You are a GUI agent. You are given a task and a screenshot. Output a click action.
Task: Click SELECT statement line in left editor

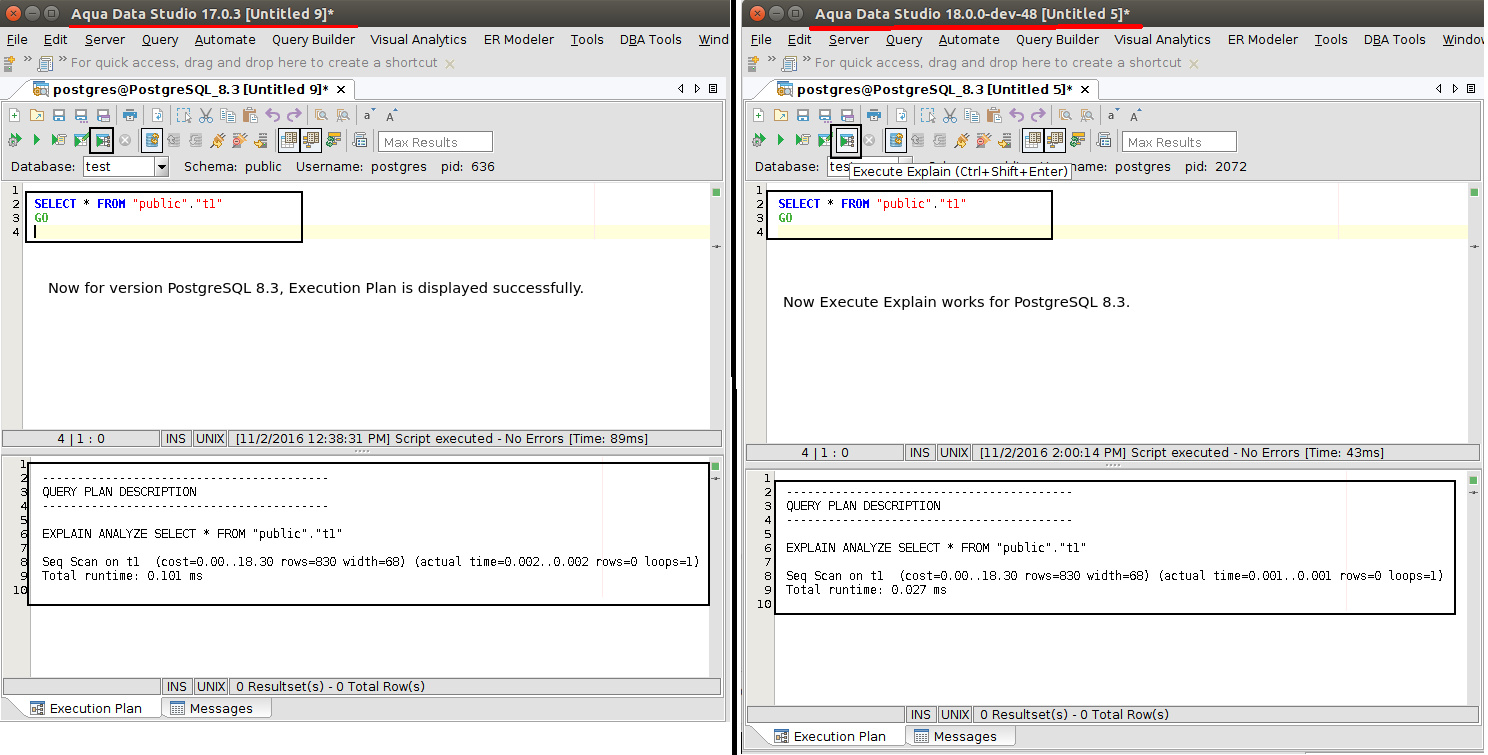click(128, 203)
